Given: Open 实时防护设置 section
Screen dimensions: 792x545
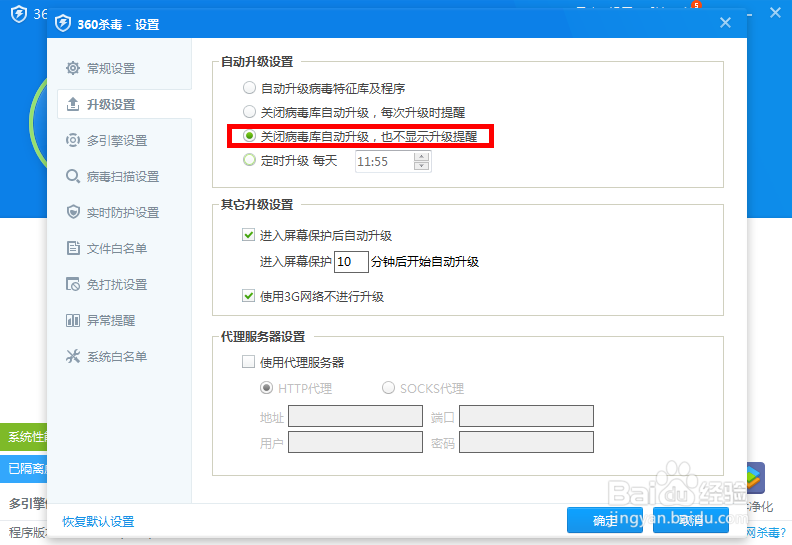Looking at the screenshot, I should coord(124,212).
